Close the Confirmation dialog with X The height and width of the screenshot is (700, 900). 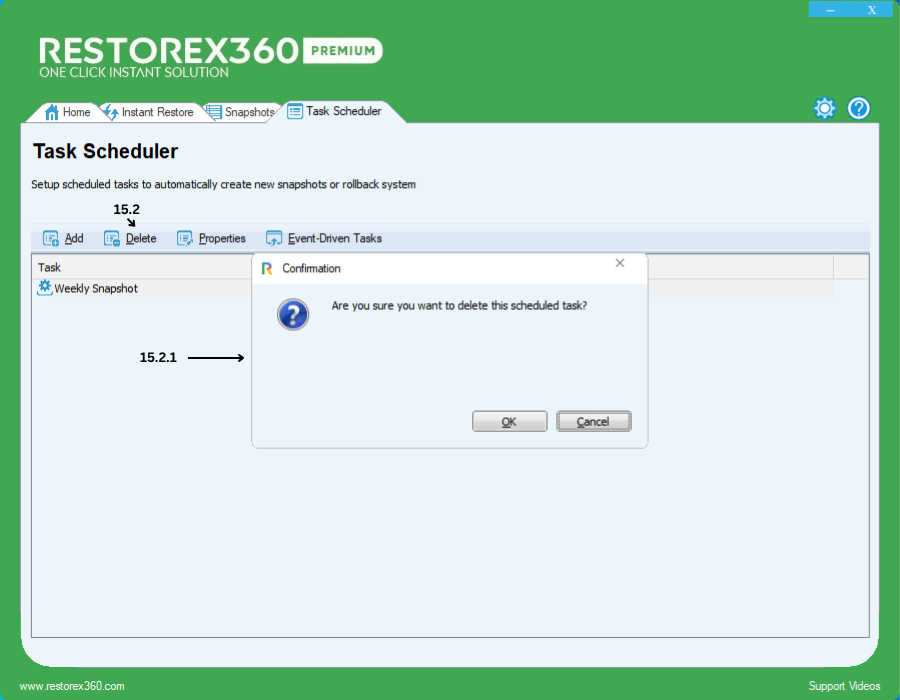(620, 264)
